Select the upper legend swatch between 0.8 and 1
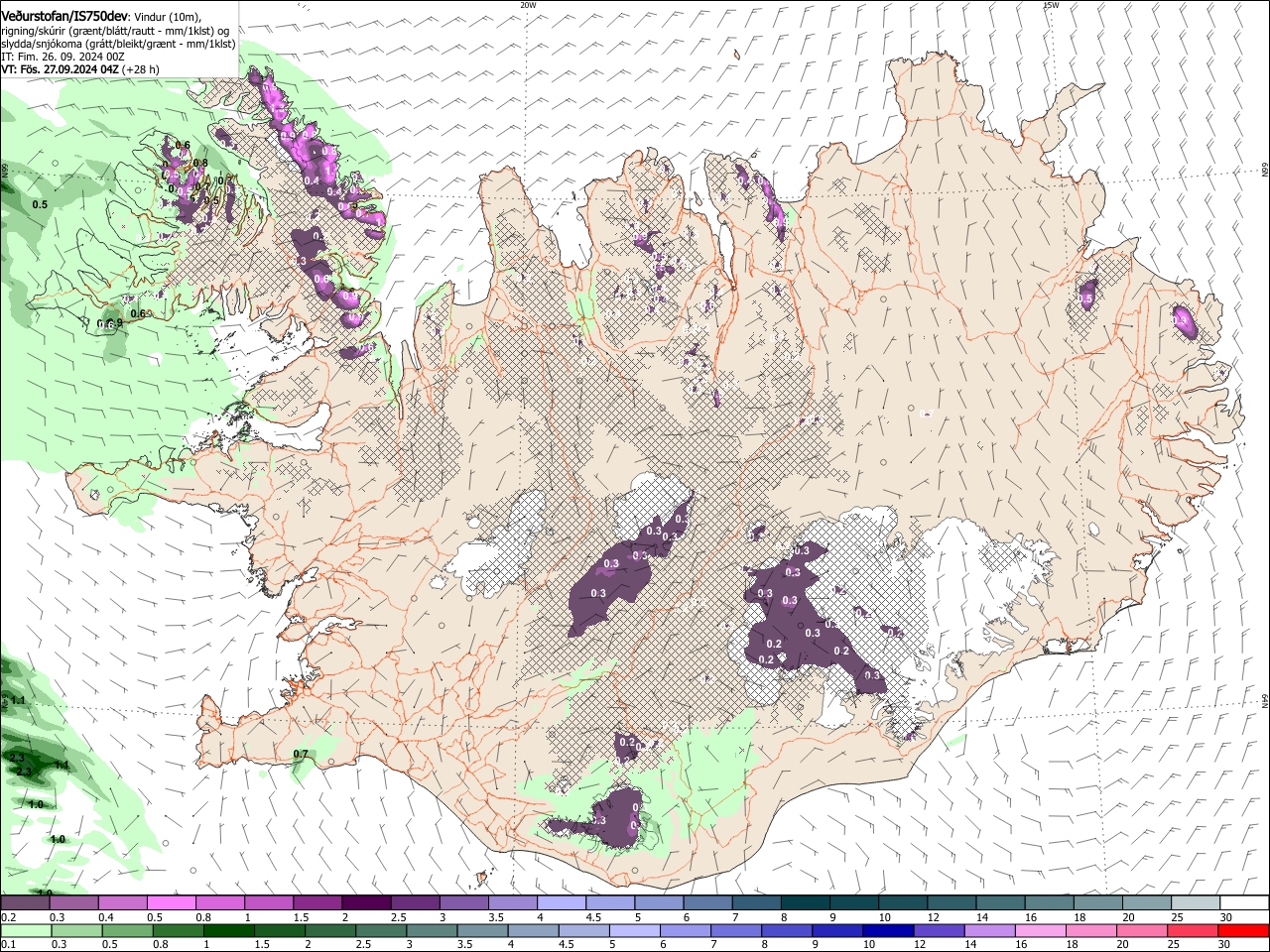Viewport: 1270px width, 952px height. pyautogui.click(x=219, y=903)
